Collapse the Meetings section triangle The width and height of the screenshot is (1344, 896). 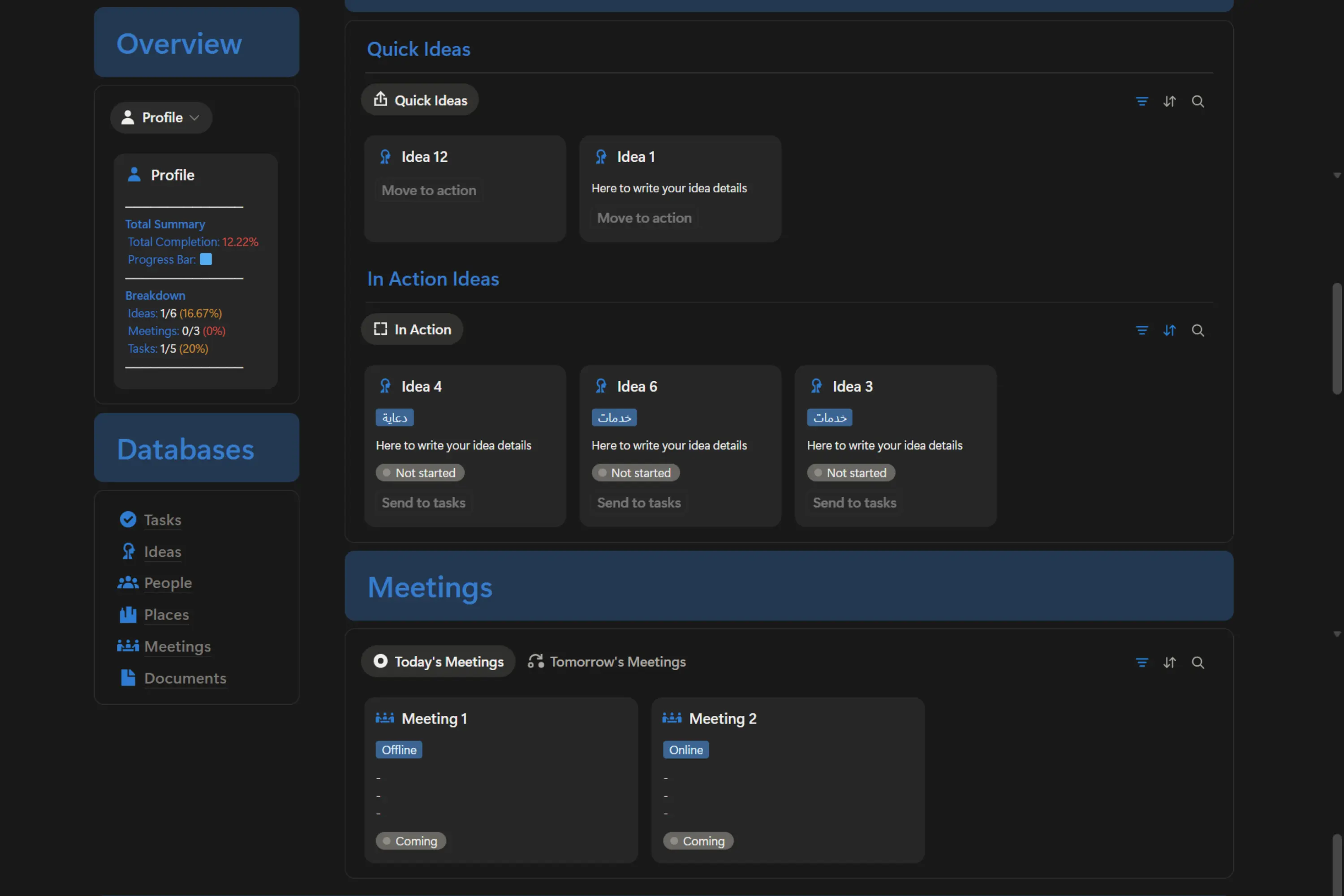tap(1336, 634)
